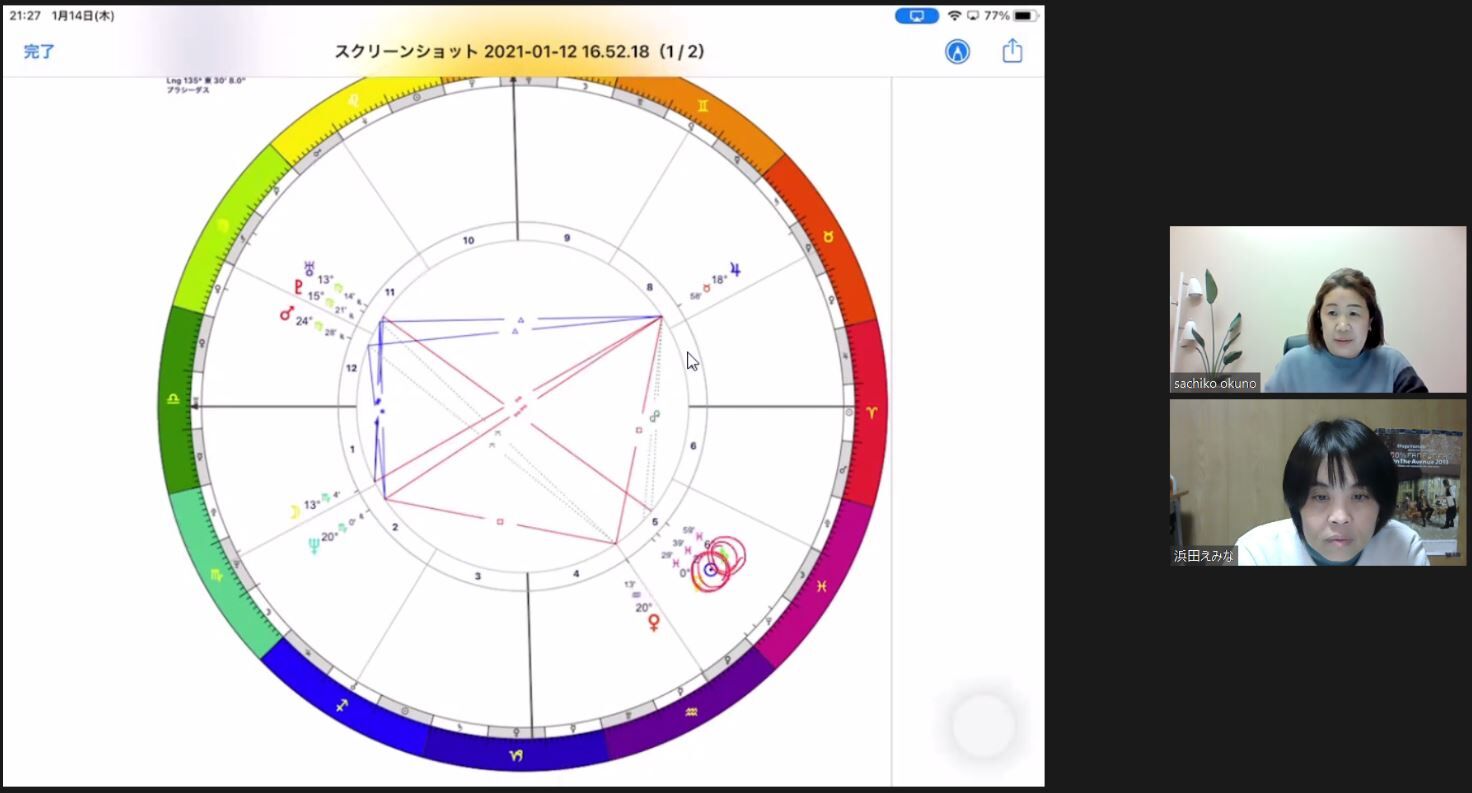The width and height of the screenshot is (1472, 793).
Task: Click the 浜田えみな name label
Action: [1204, 556]
